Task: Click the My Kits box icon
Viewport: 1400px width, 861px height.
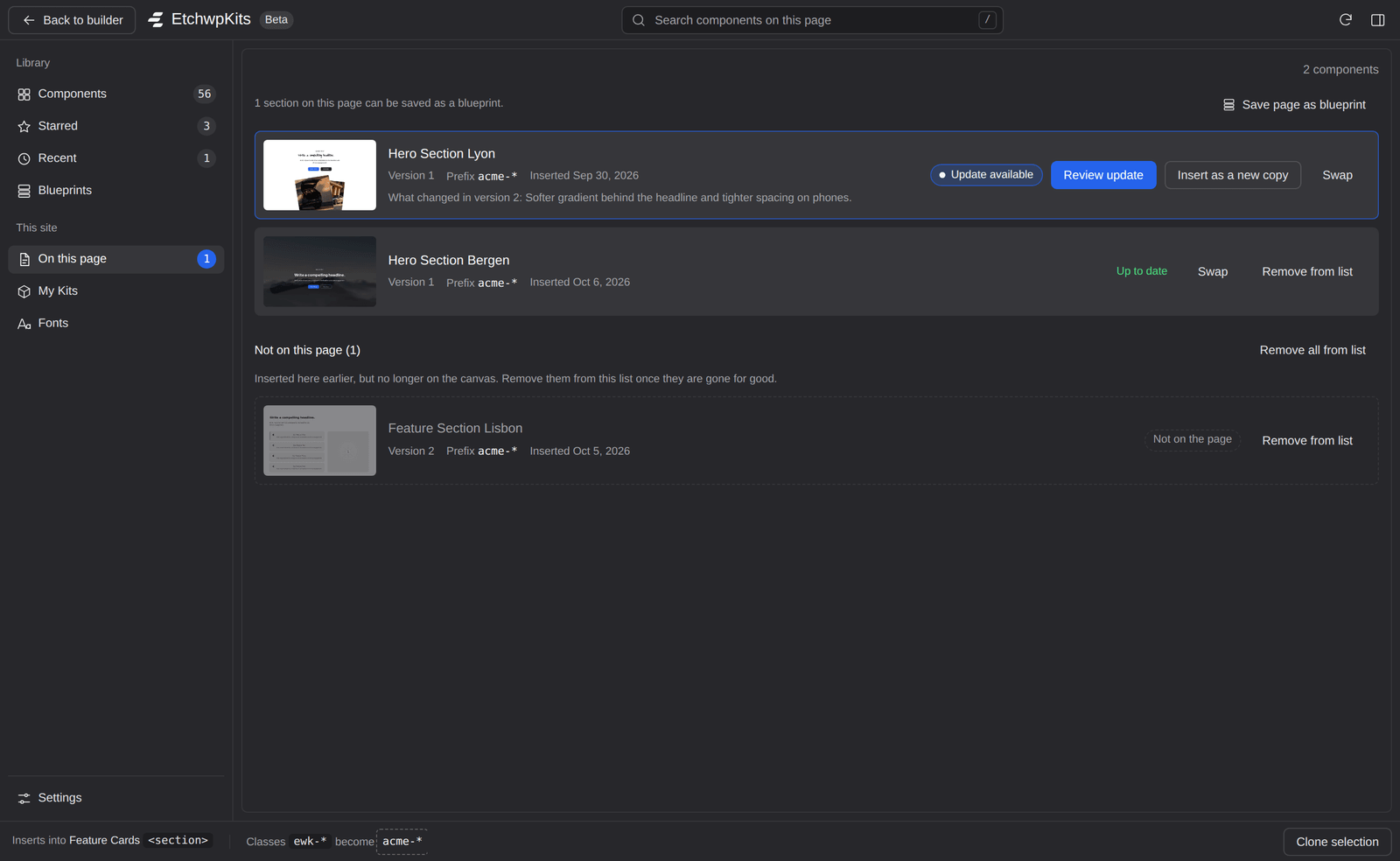Action: pos(24,291)
